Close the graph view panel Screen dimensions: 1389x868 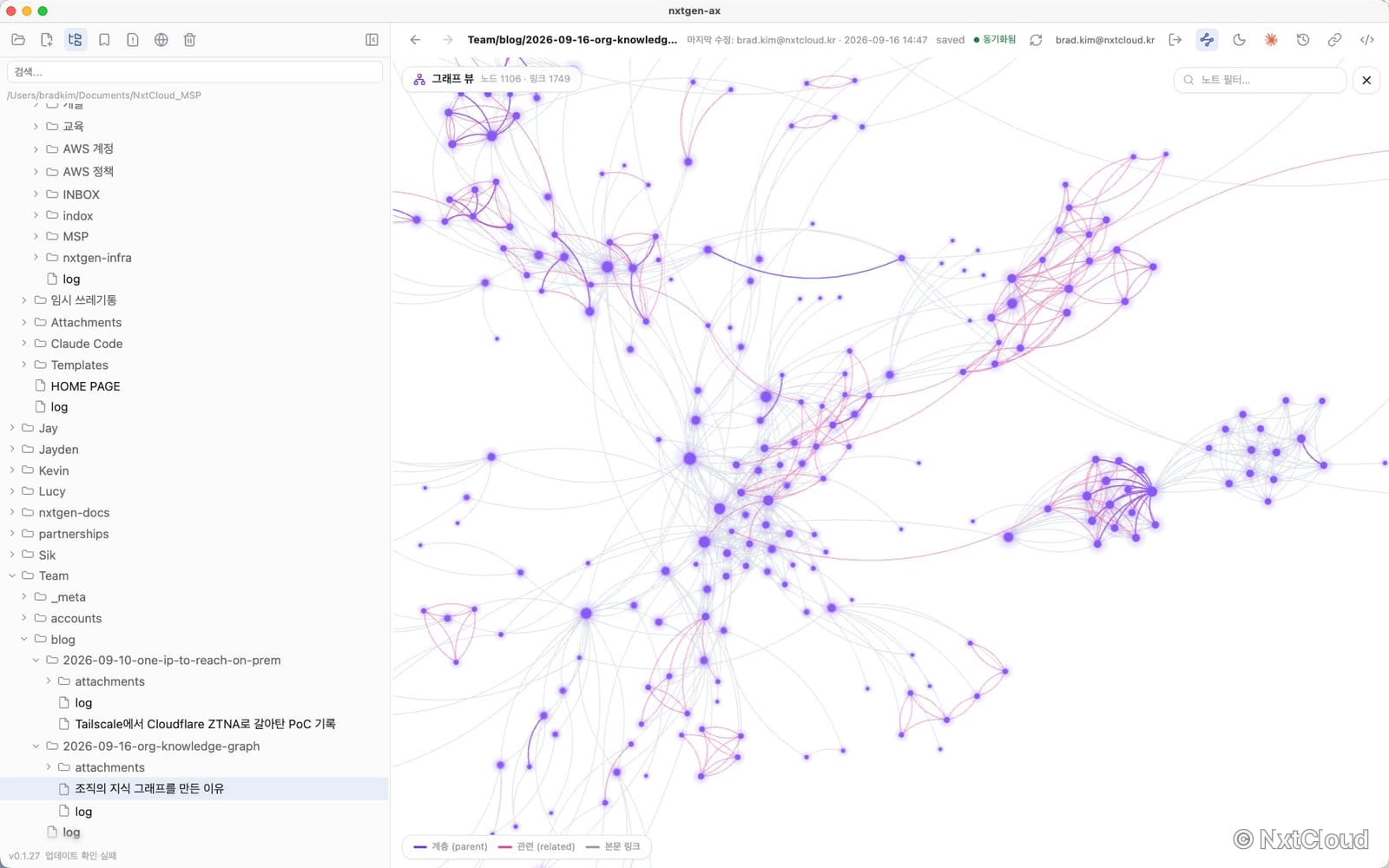coord(1366,80)
